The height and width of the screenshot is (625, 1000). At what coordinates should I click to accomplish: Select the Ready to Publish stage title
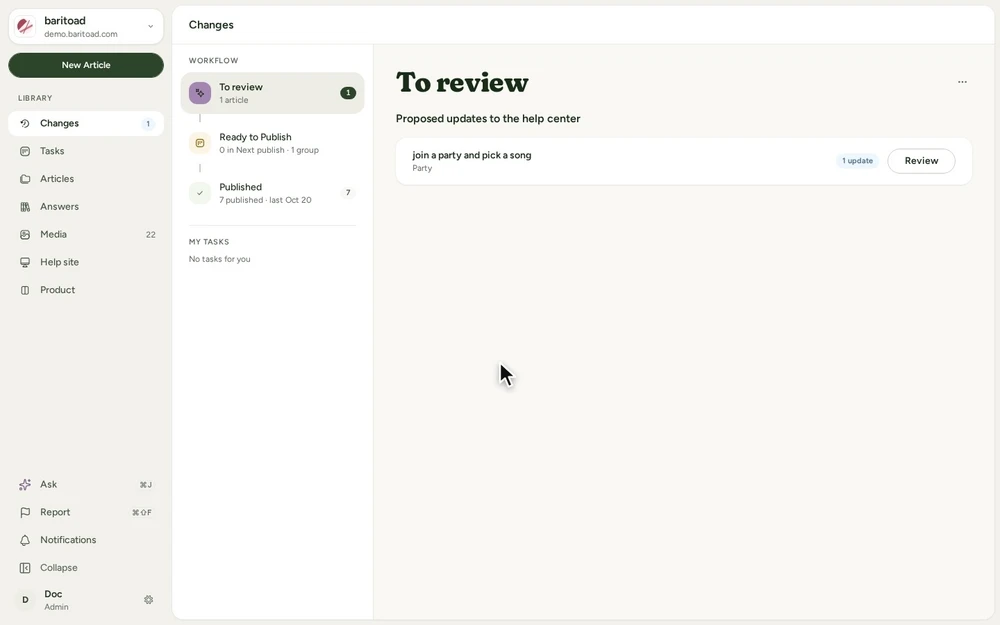(255, 136)
